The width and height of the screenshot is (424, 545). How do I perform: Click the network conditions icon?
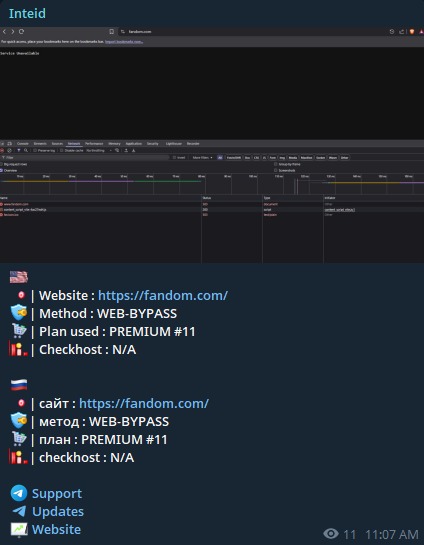tap(117, 151)
